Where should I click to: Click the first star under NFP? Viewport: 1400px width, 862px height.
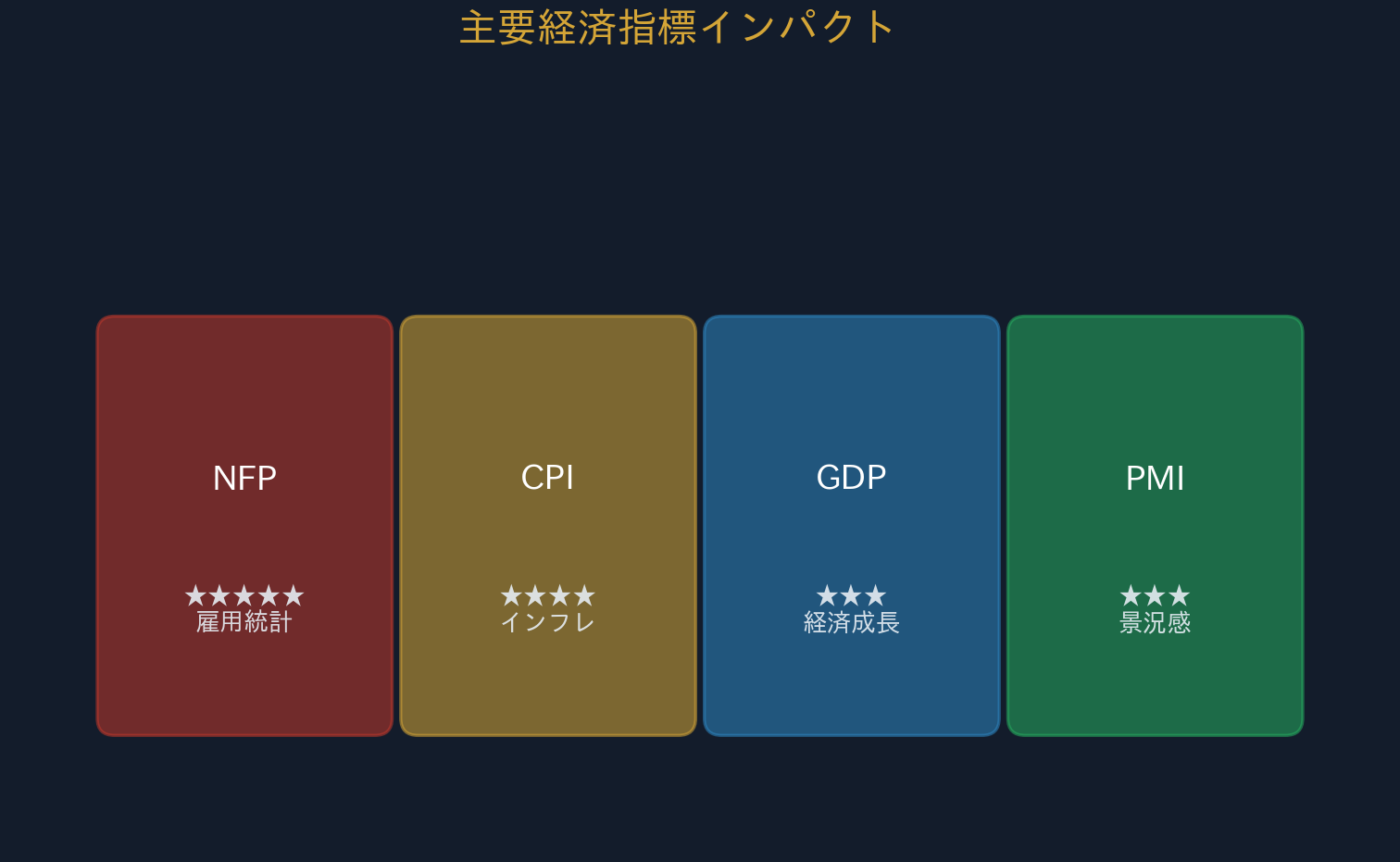(195, 595)
